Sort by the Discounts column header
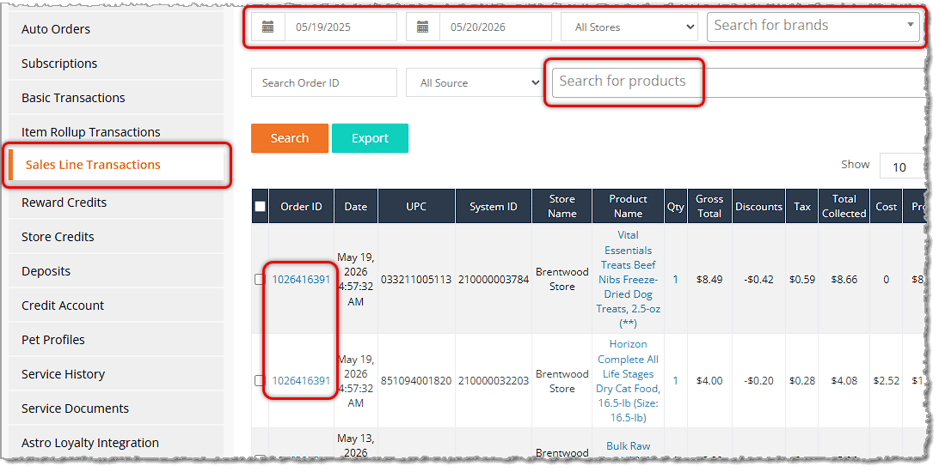This screenshot has width=939, height=472. pyautogui.click(x=759, y=207)
